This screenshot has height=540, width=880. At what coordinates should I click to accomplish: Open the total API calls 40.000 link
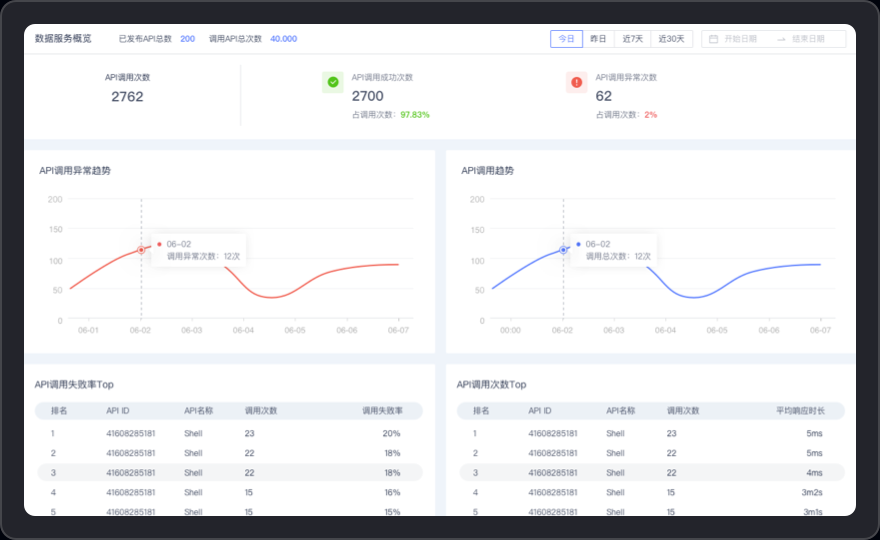[x=283, y=39]
